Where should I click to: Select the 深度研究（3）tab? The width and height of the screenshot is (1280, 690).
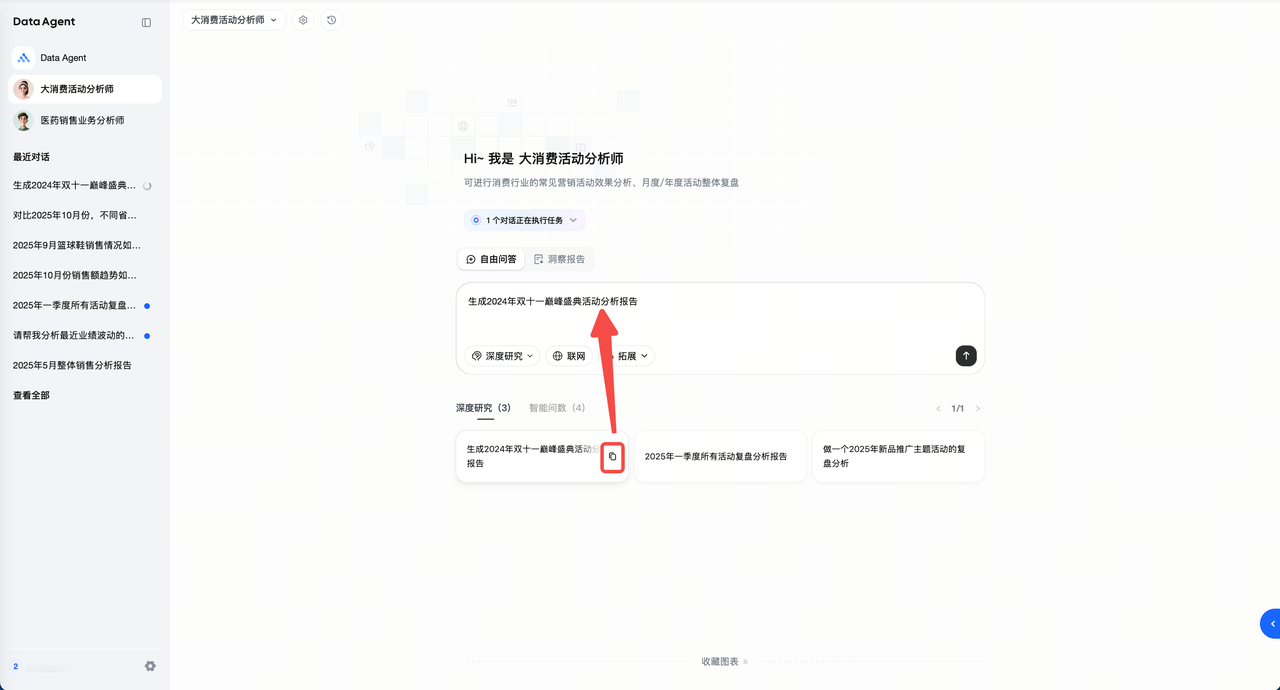(x=484, y=408)
